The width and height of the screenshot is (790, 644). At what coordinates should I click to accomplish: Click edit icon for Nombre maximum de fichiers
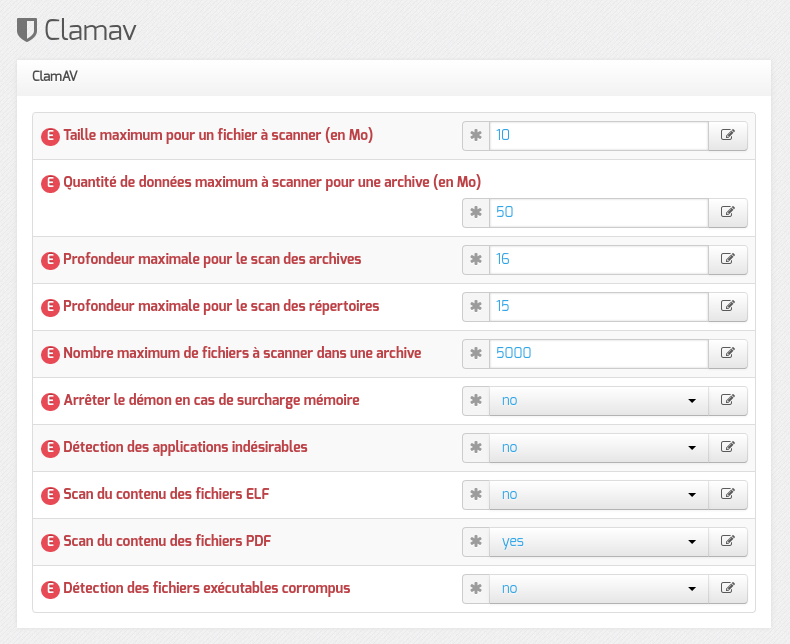click(728, 353)
